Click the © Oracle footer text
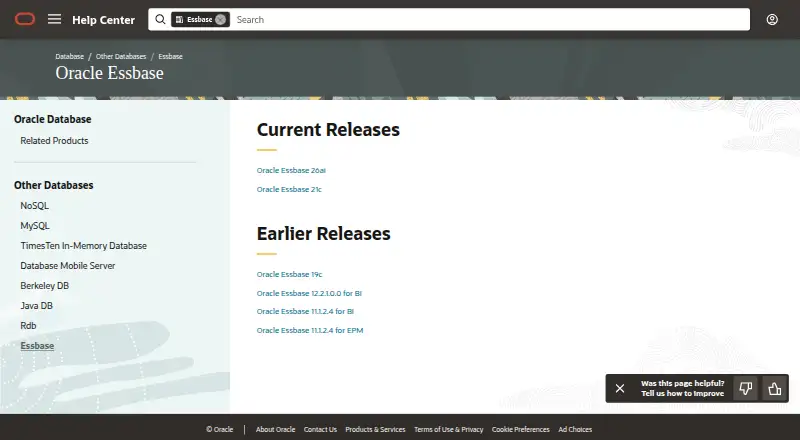Image resolution: width=800 pixels, height=440 pixels. pyautogui.click(x=219, y=429)
